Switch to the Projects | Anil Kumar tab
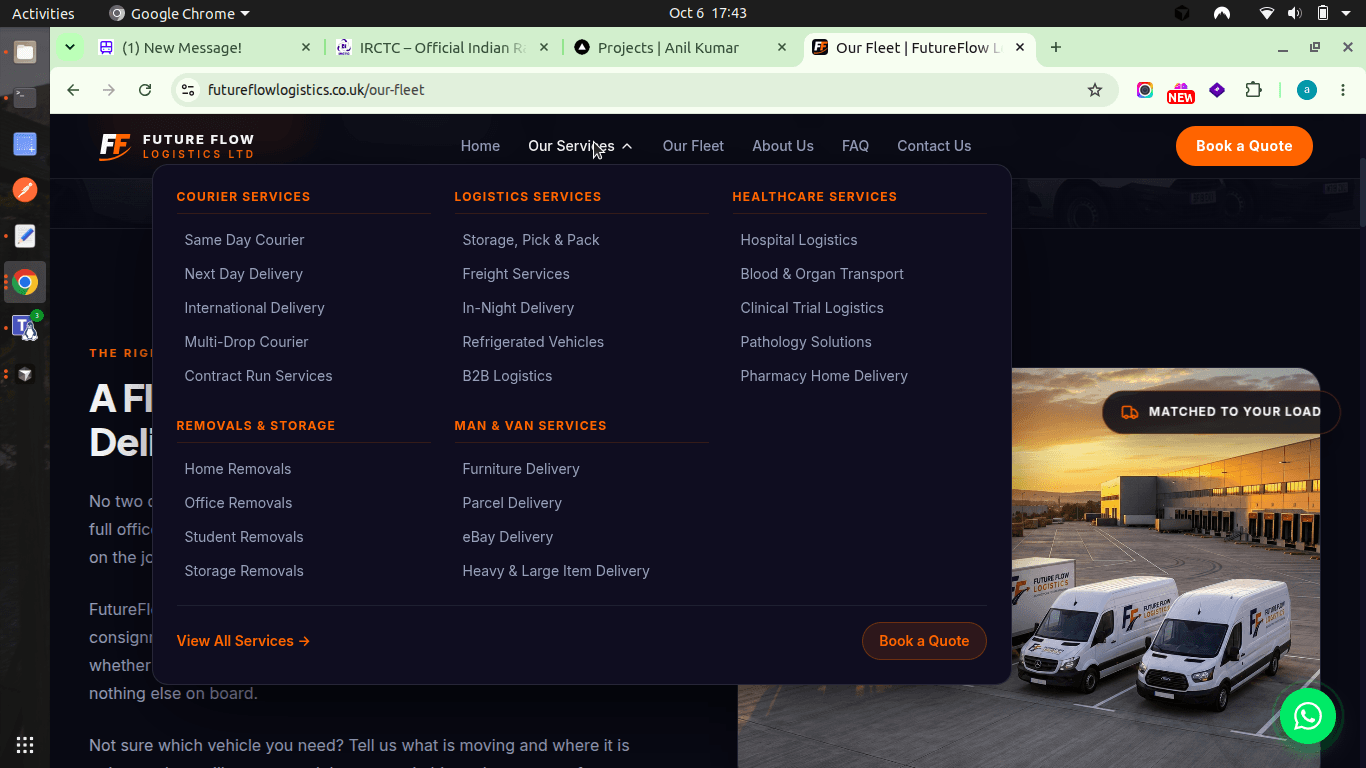 pyautogui.click(x=681, y=47)
